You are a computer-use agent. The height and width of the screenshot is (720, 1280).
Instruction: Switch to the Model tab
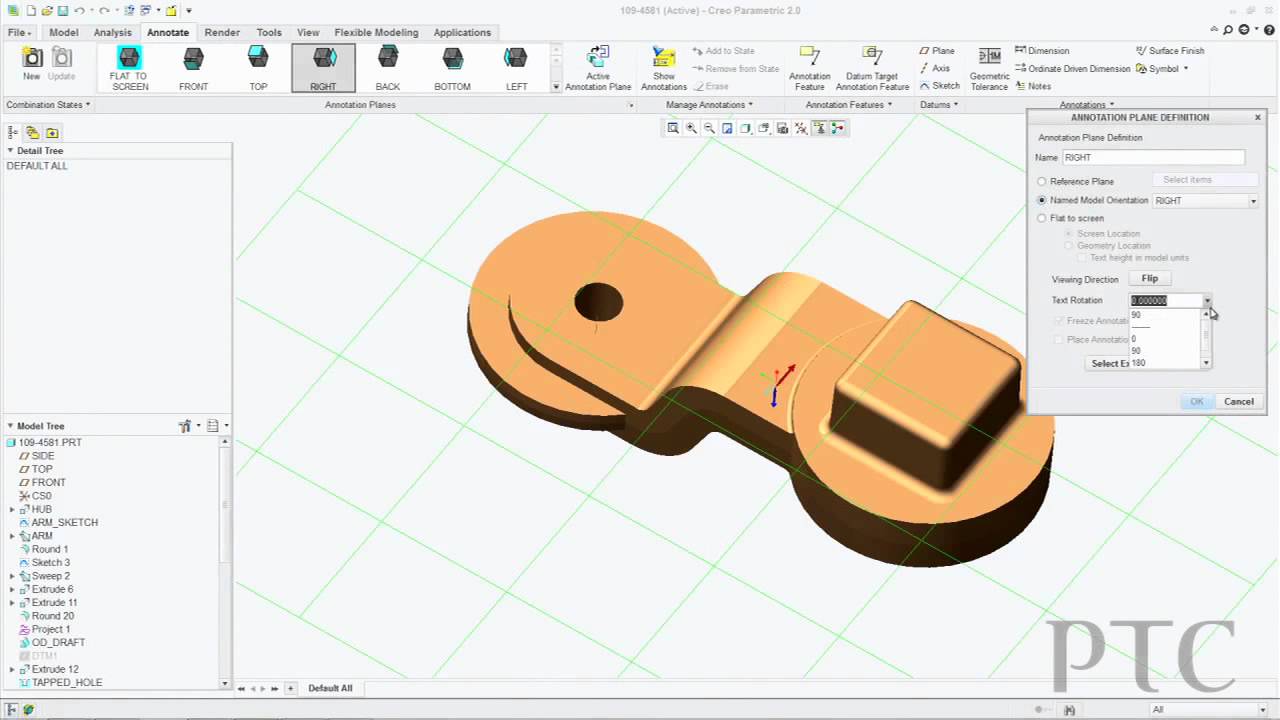click(x=64, y=32)
